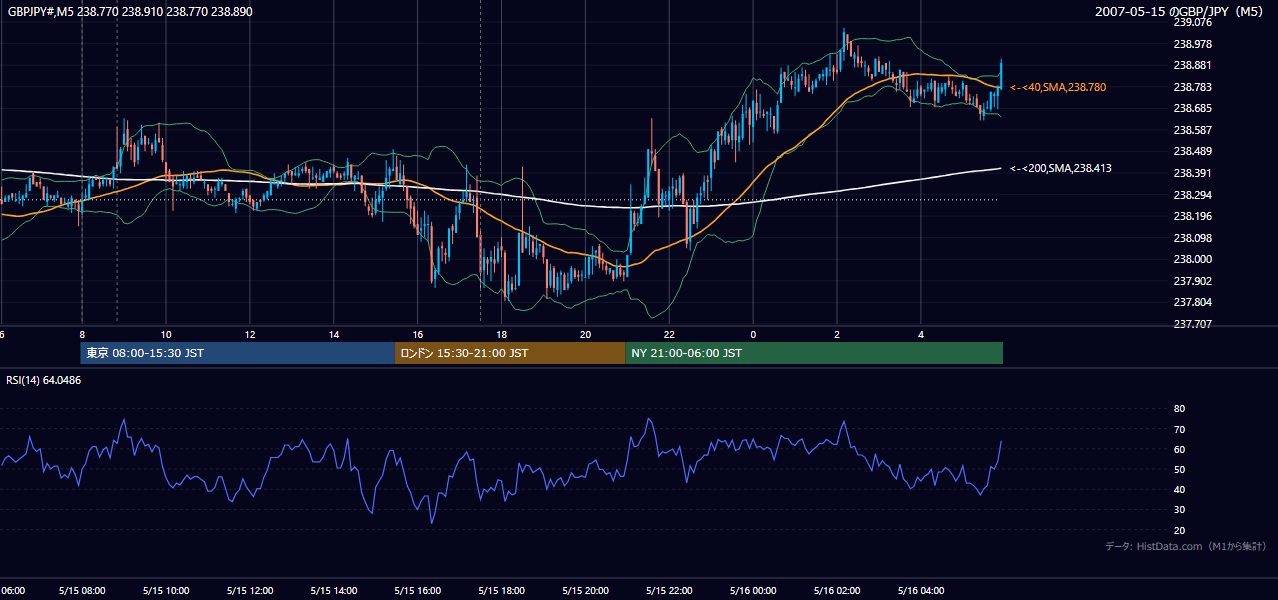The height and width of the screenshot is (600, 1278).
Task: Click the 5/16 04:00 time label
Action: (x=922, y=591)
